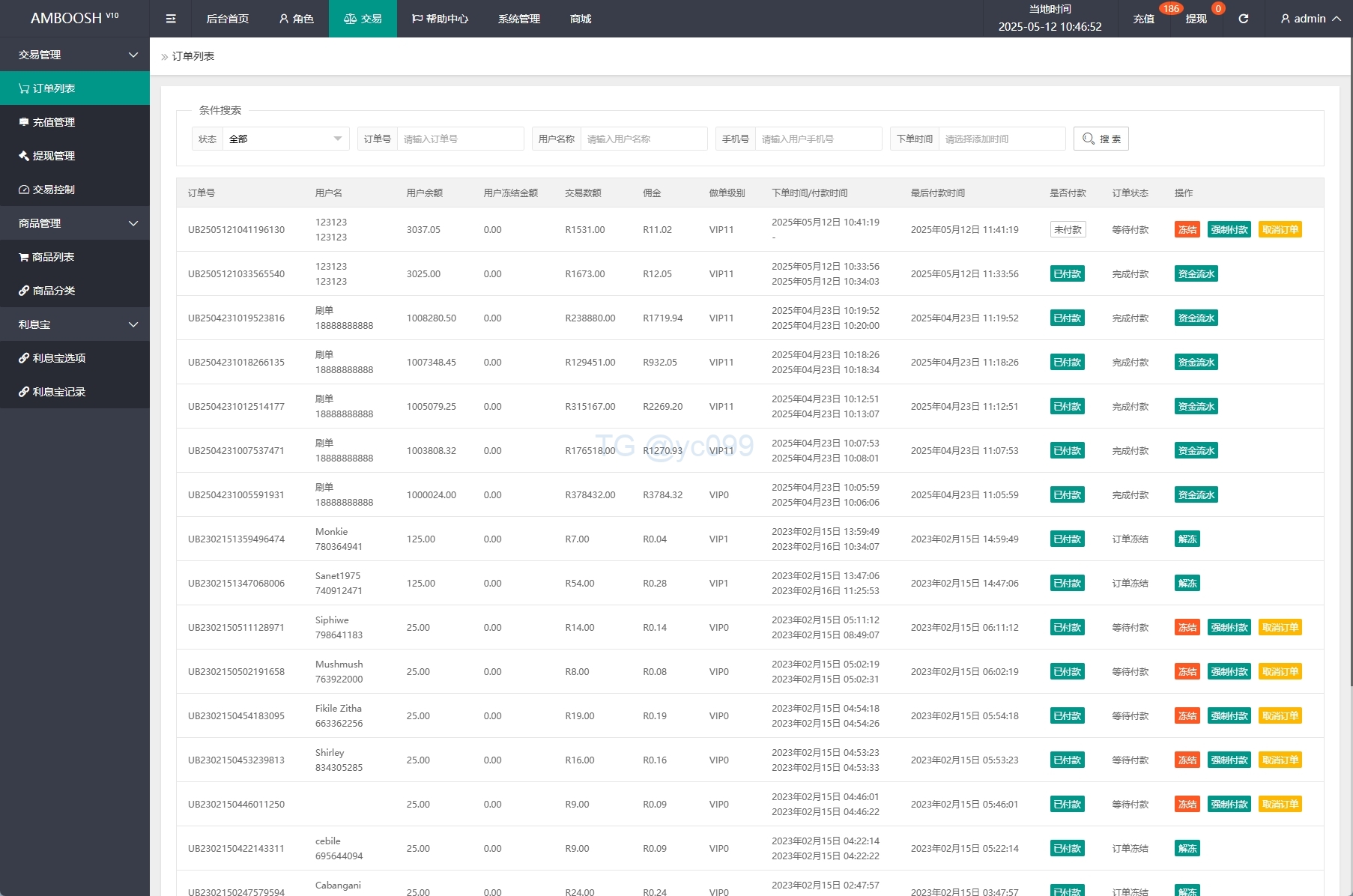
Task: Collapse the 商品管理 sidebar section
Action: point(75,223)
